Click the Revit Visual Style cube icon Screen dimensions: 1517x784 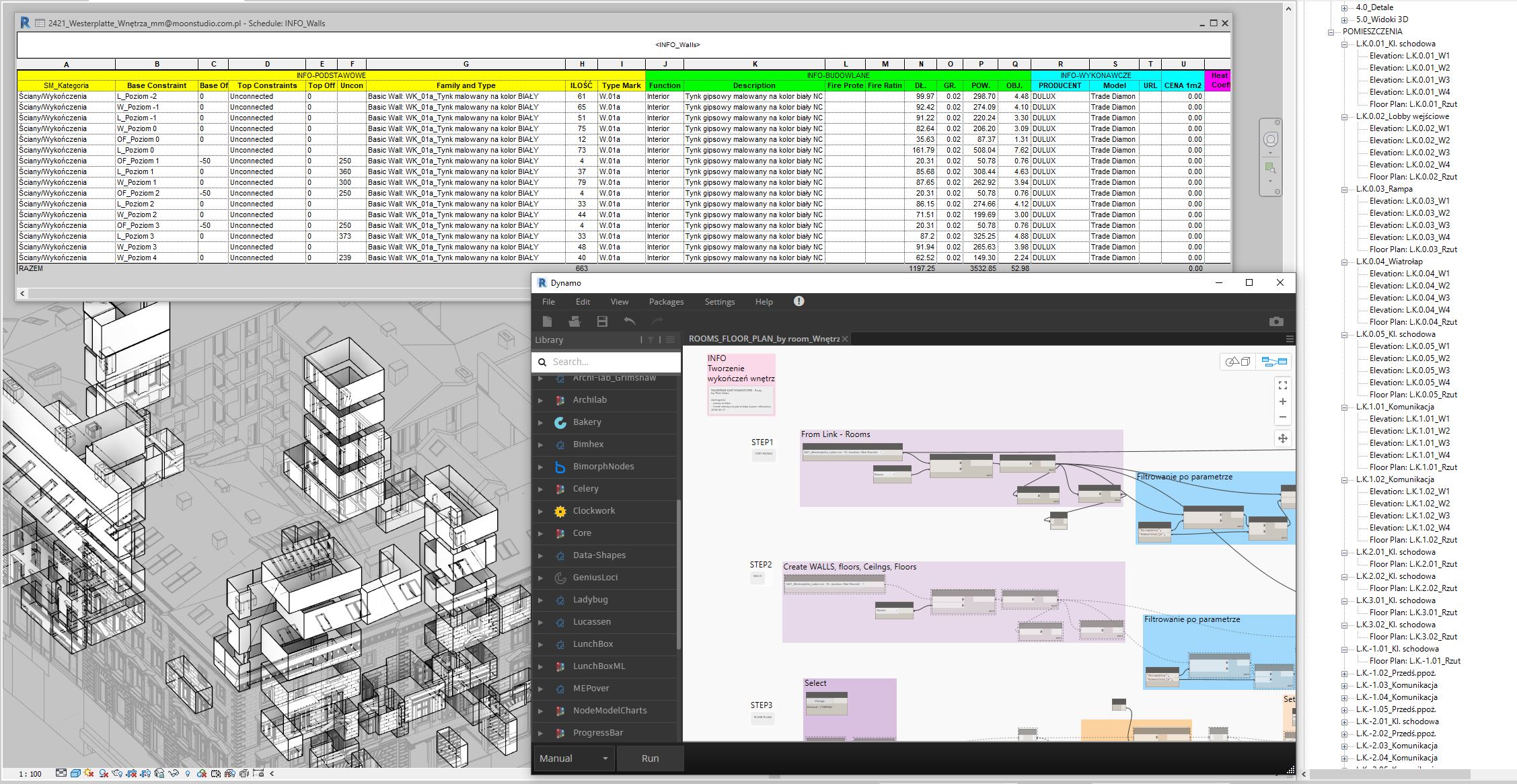pos(75,773)
